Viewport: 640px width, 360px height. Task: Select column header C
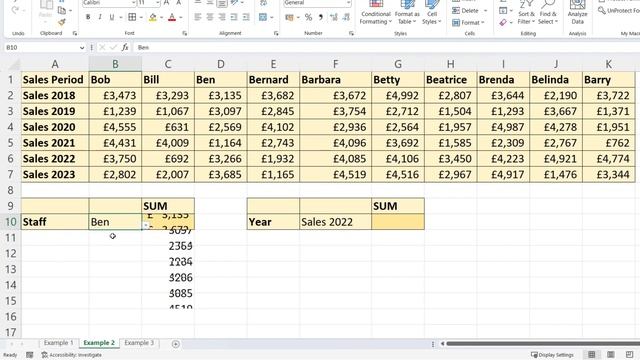click(x=168, y=64)
